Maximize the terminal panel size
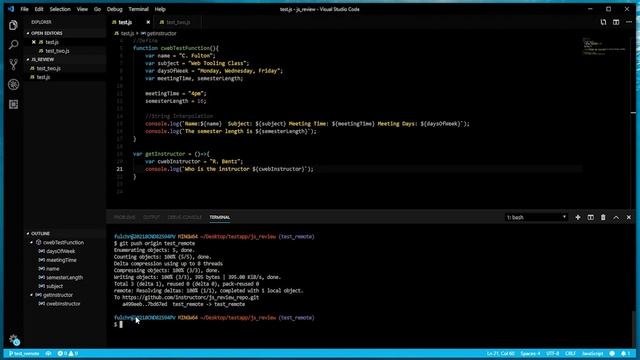640x360 pixels. pos(616,218)
